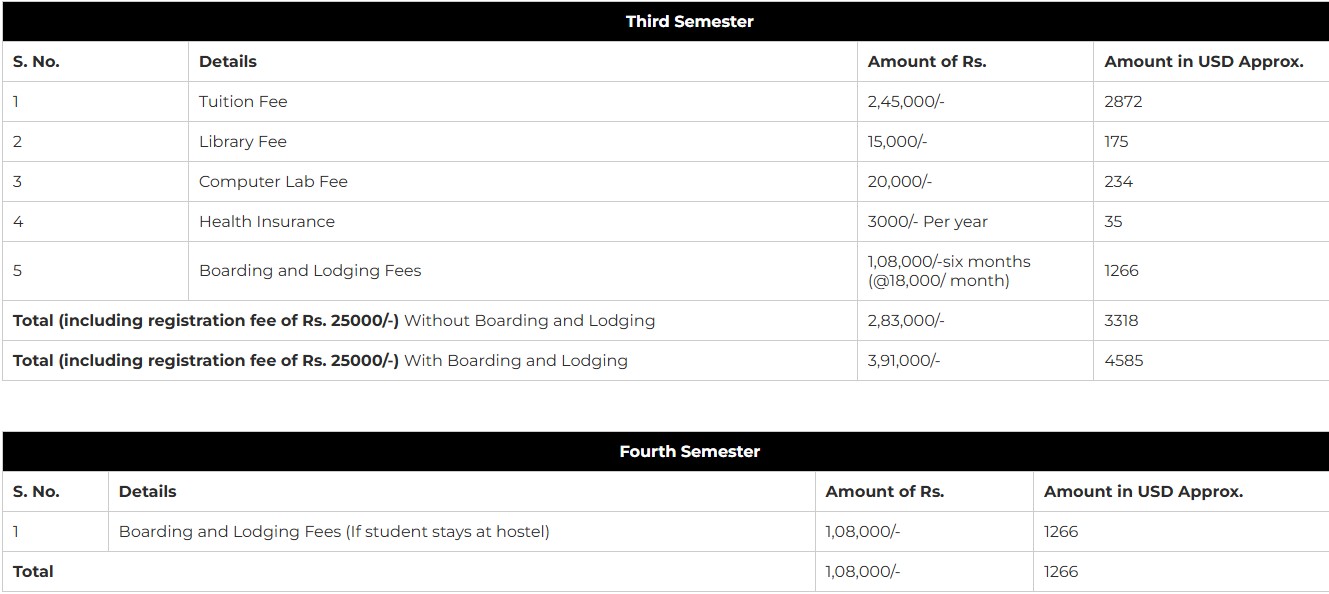Viewport: 1329px width, 594px height.
Task: Click the Library Fee row label
Action: 243,141
